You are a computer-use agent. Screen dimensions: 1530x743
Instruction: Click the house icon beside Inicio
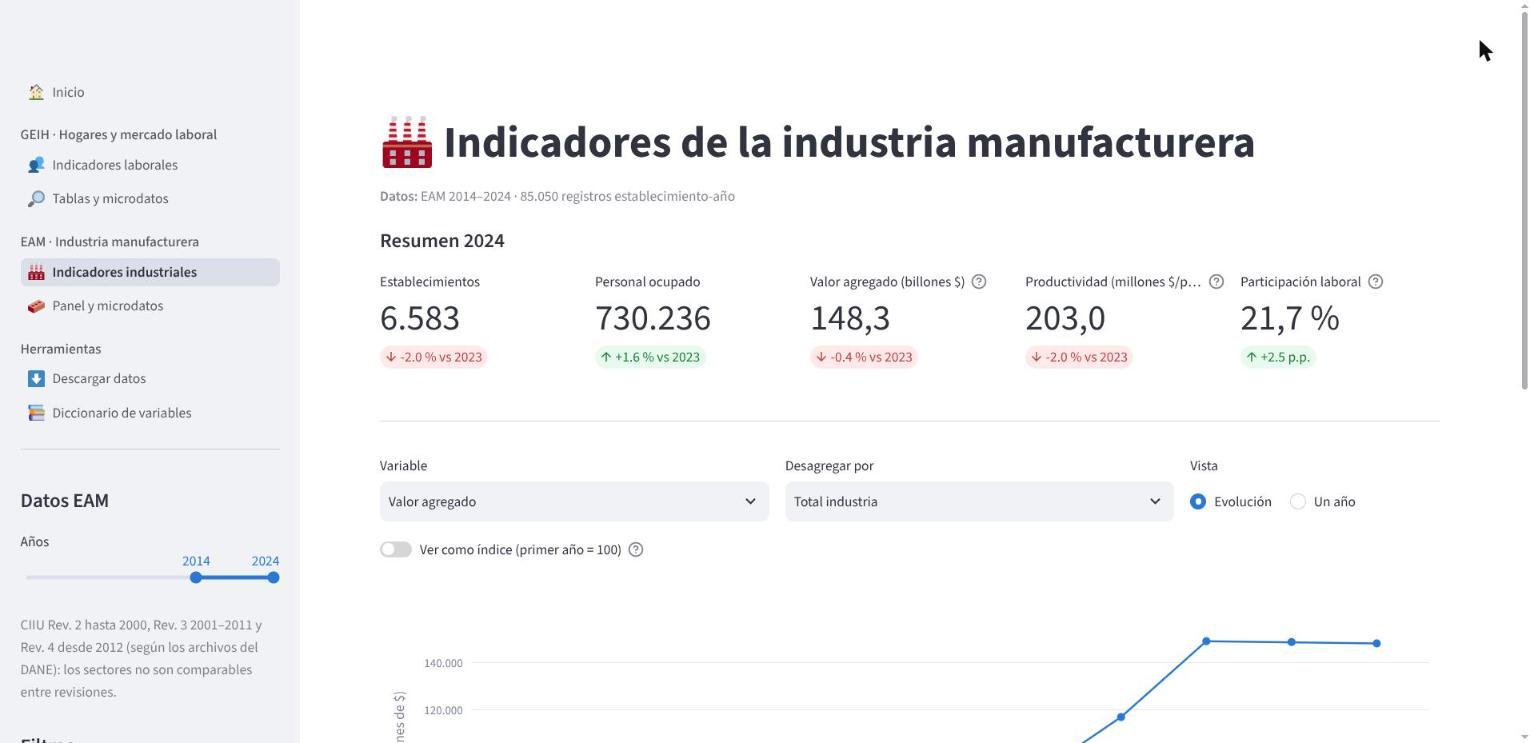(36, 92)
